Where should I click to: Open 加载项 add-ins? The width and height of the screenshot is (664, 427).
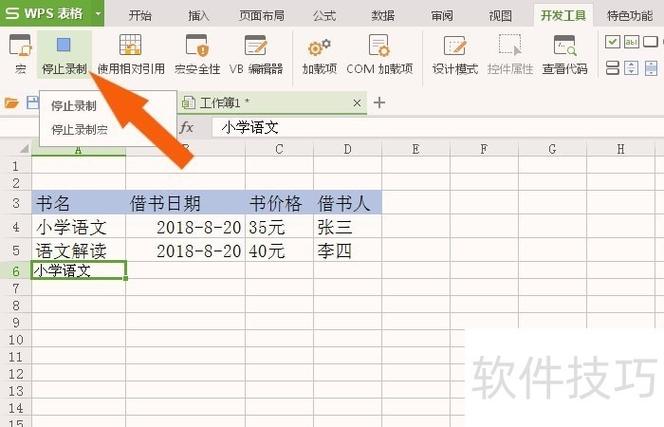(320, 54)
